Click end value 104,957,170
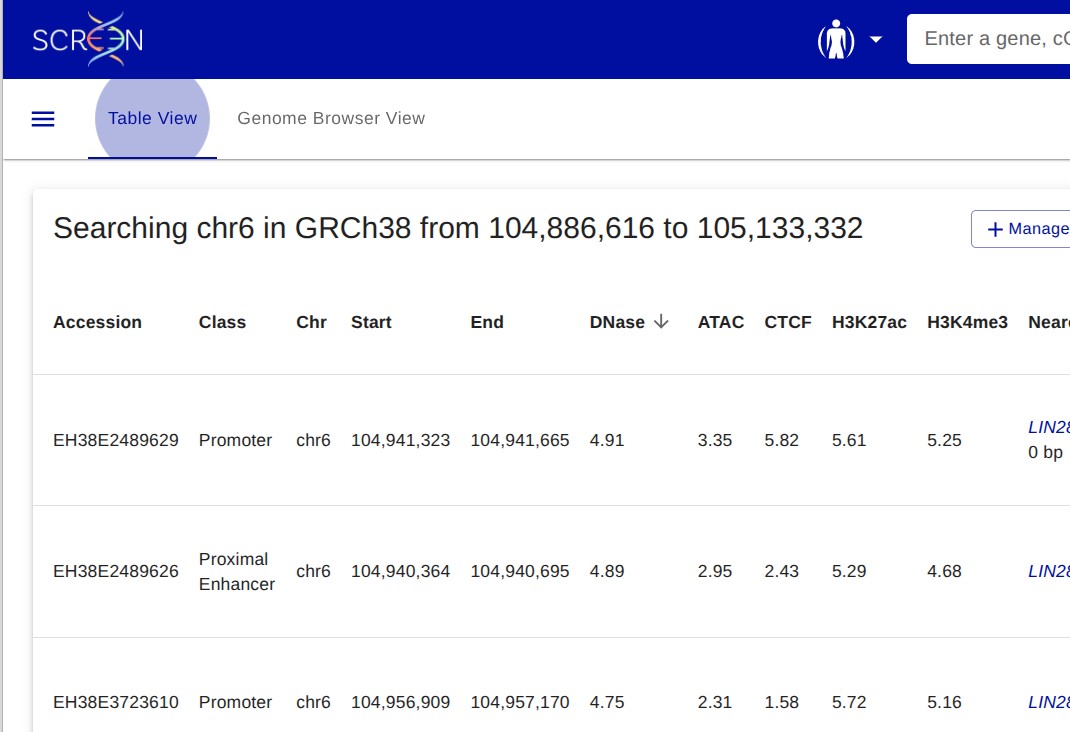 point(519,702)
